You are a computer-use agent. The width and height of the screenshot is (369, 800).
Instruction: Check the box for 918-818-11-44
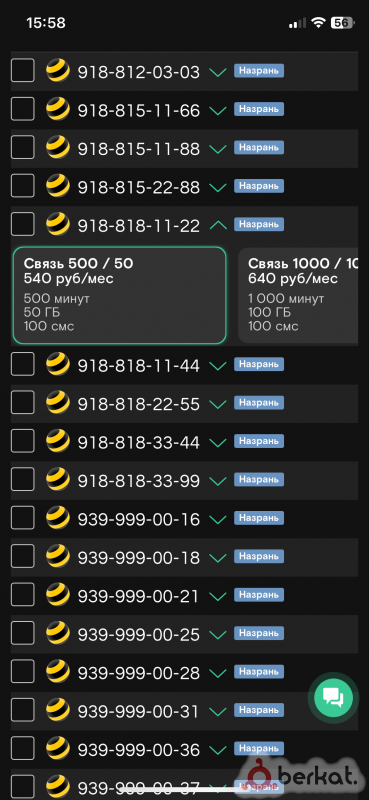tap(22, 364)
